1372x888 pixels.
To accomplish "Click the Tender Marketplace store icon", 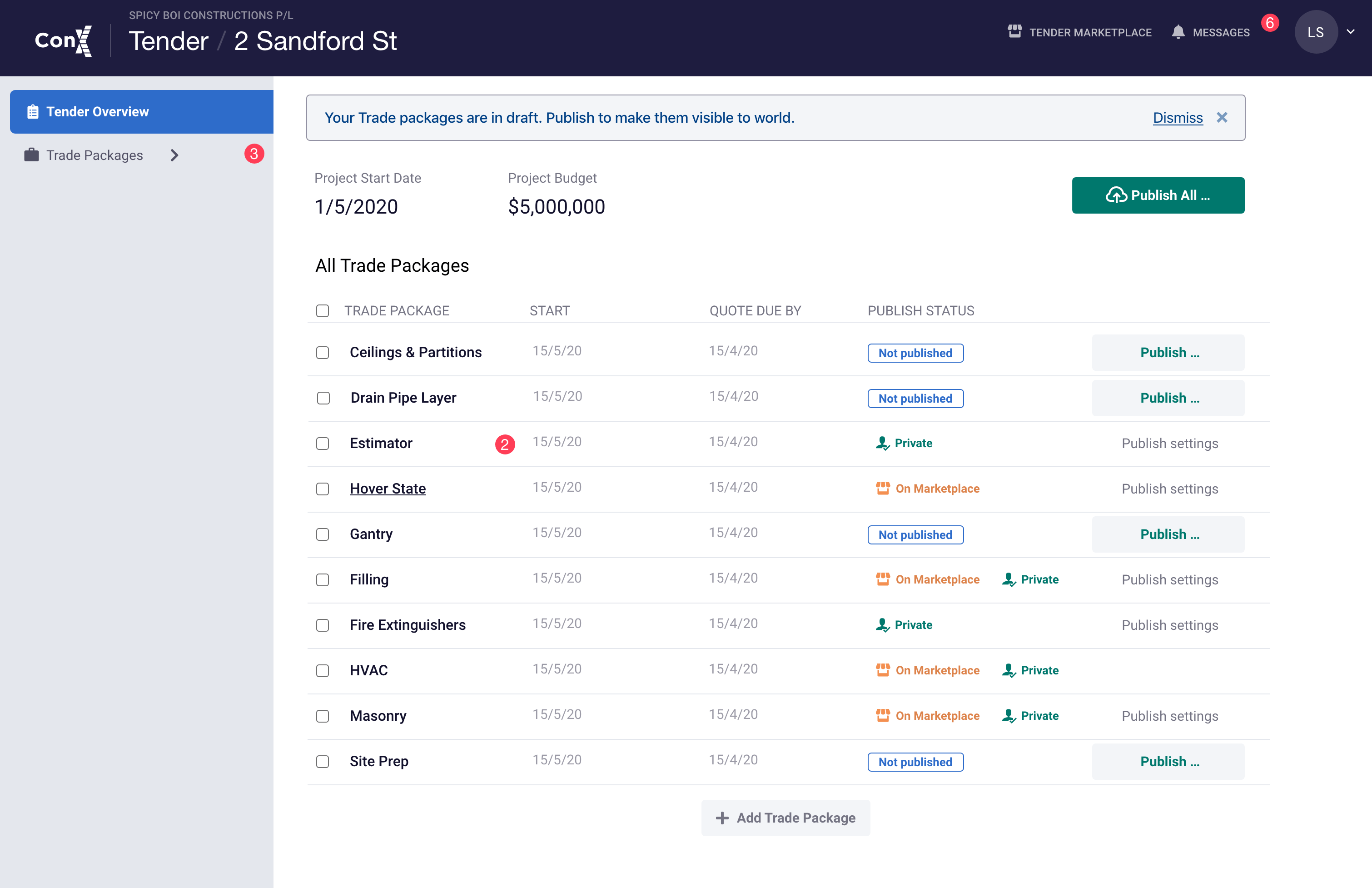I will point(1014,32).
